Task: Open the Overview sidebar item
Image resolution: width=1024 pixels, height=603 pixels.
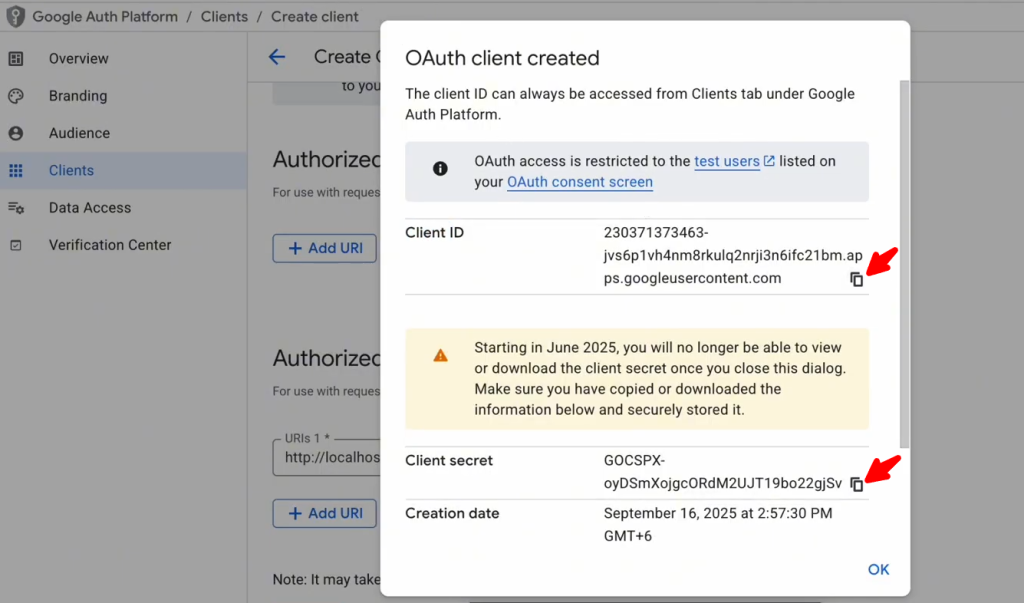Action: pos(78,59)
